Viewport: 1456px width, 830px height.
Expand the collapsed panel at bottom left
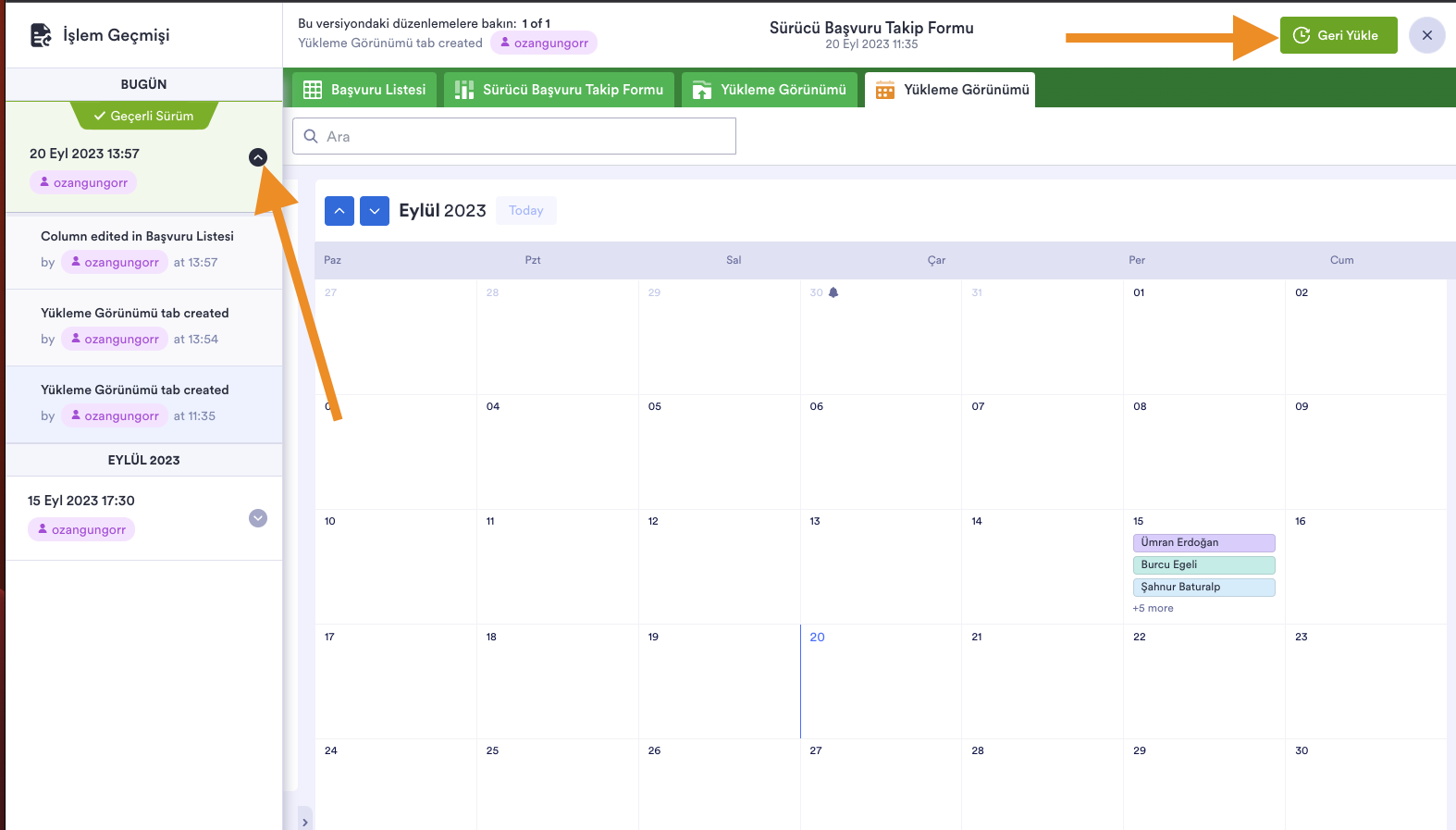click(304, 821)
